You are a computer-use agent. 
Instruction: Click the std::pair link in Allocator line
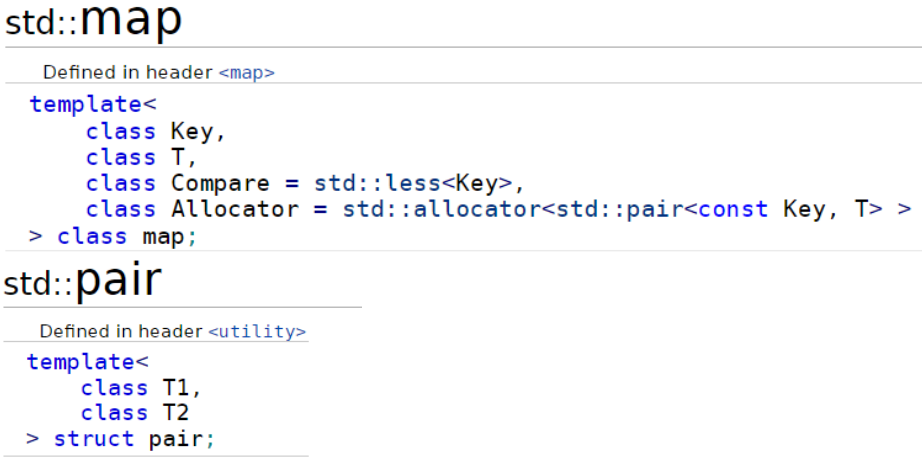tap(620, 209)
